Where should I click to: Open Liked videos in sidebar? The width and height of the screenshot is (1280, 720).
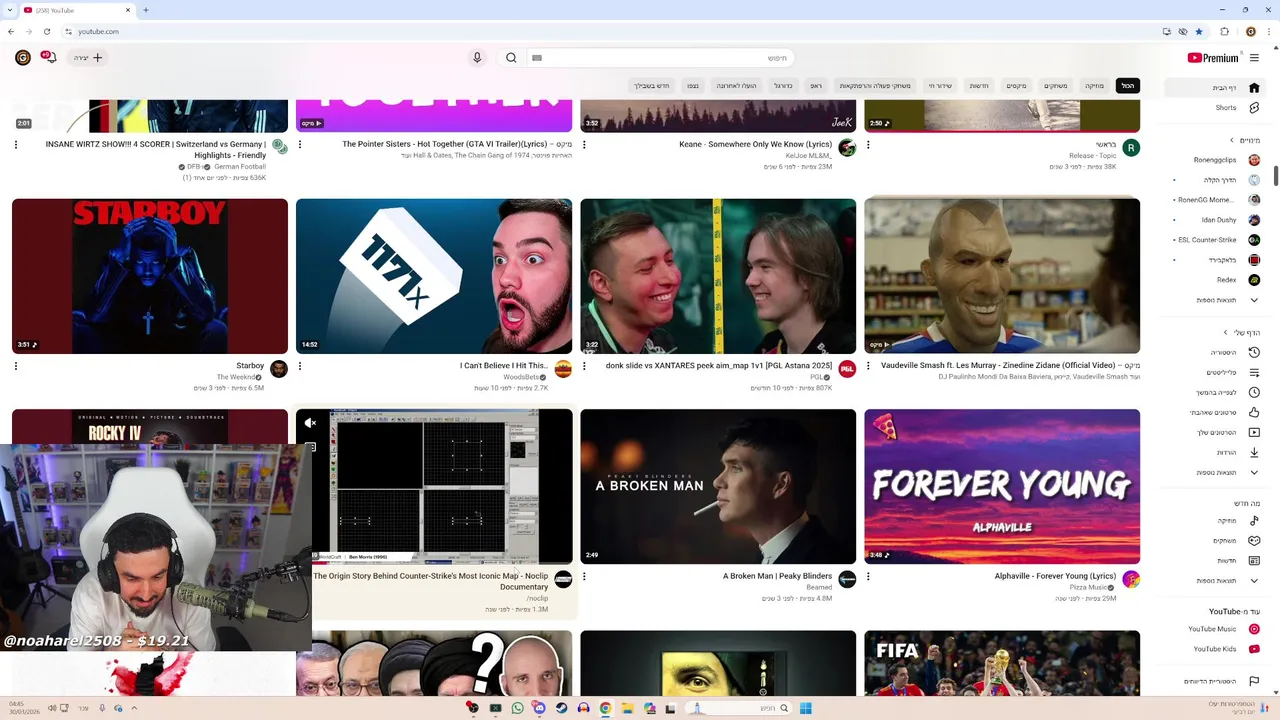(1215, 413)
